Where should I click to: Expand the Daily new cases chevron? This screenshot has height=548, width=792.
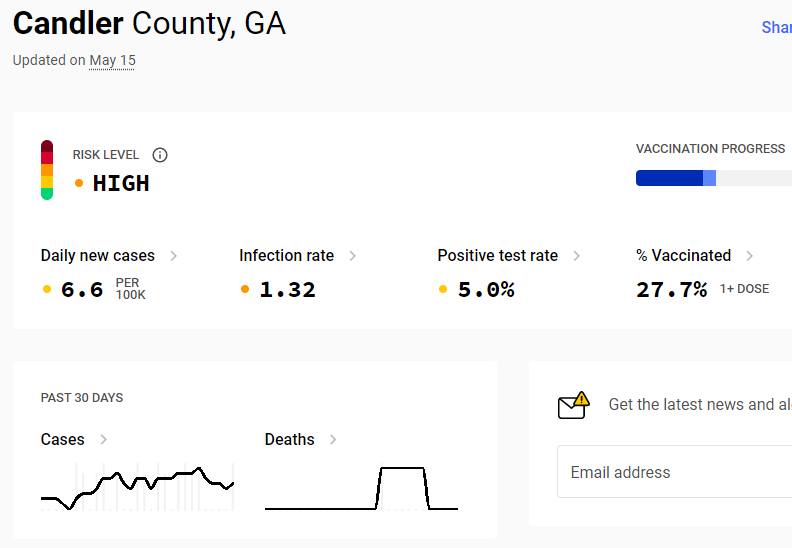pyautogui.click(x=174, y=256)
